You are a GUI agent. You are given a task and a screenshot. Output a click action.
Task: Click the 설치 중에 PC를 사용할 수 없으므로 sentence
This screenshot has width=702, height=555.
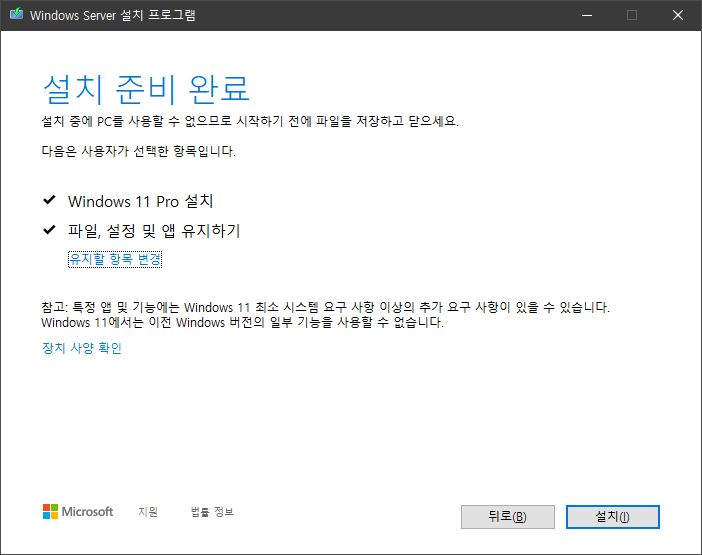coord(250,121)
